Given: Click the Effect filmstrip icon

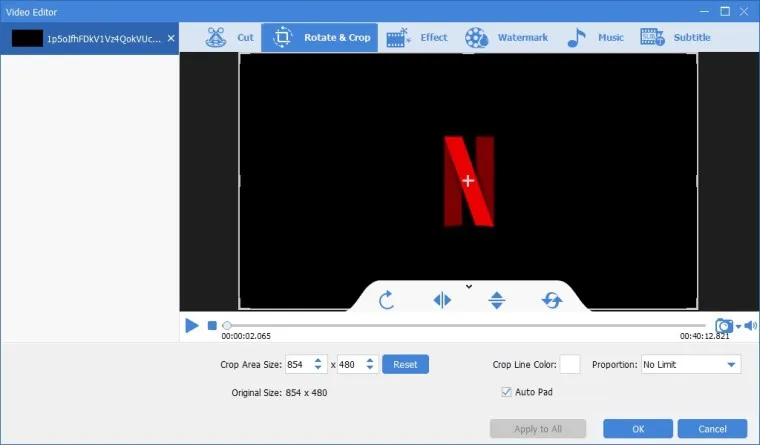Looking at the screenshot, I should coord(398,38).
